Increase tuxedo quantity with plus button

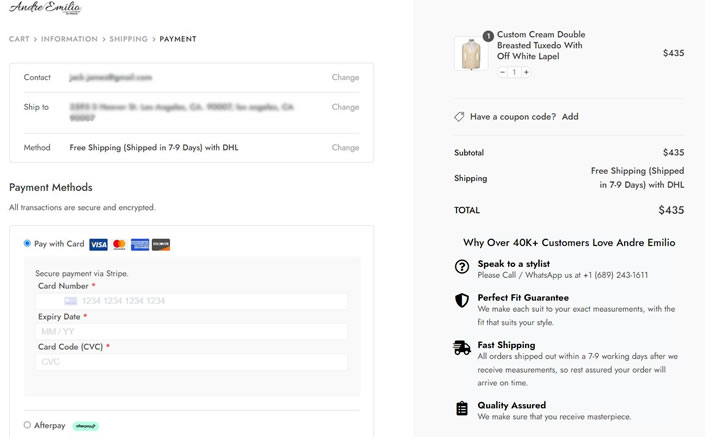pyautogui.click(x=527, y=72)
